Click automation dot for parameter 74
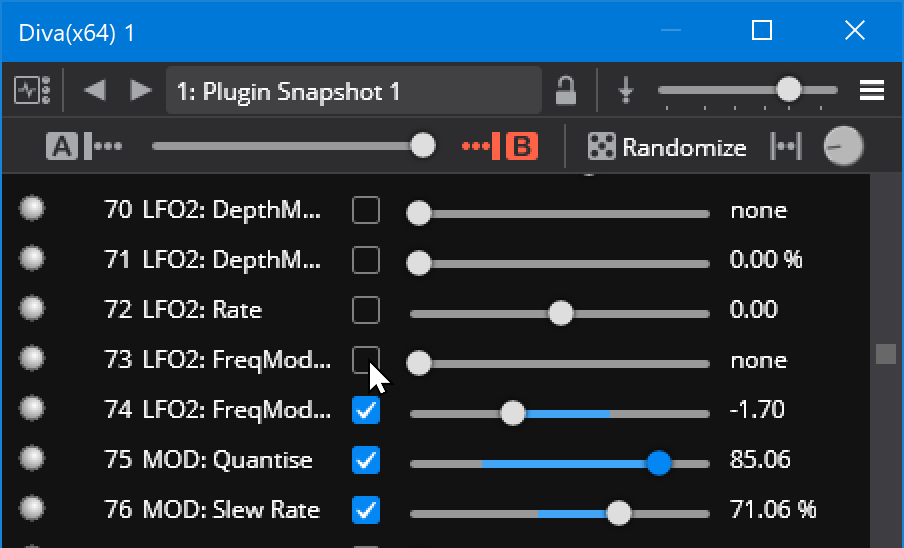 [32, 409]
